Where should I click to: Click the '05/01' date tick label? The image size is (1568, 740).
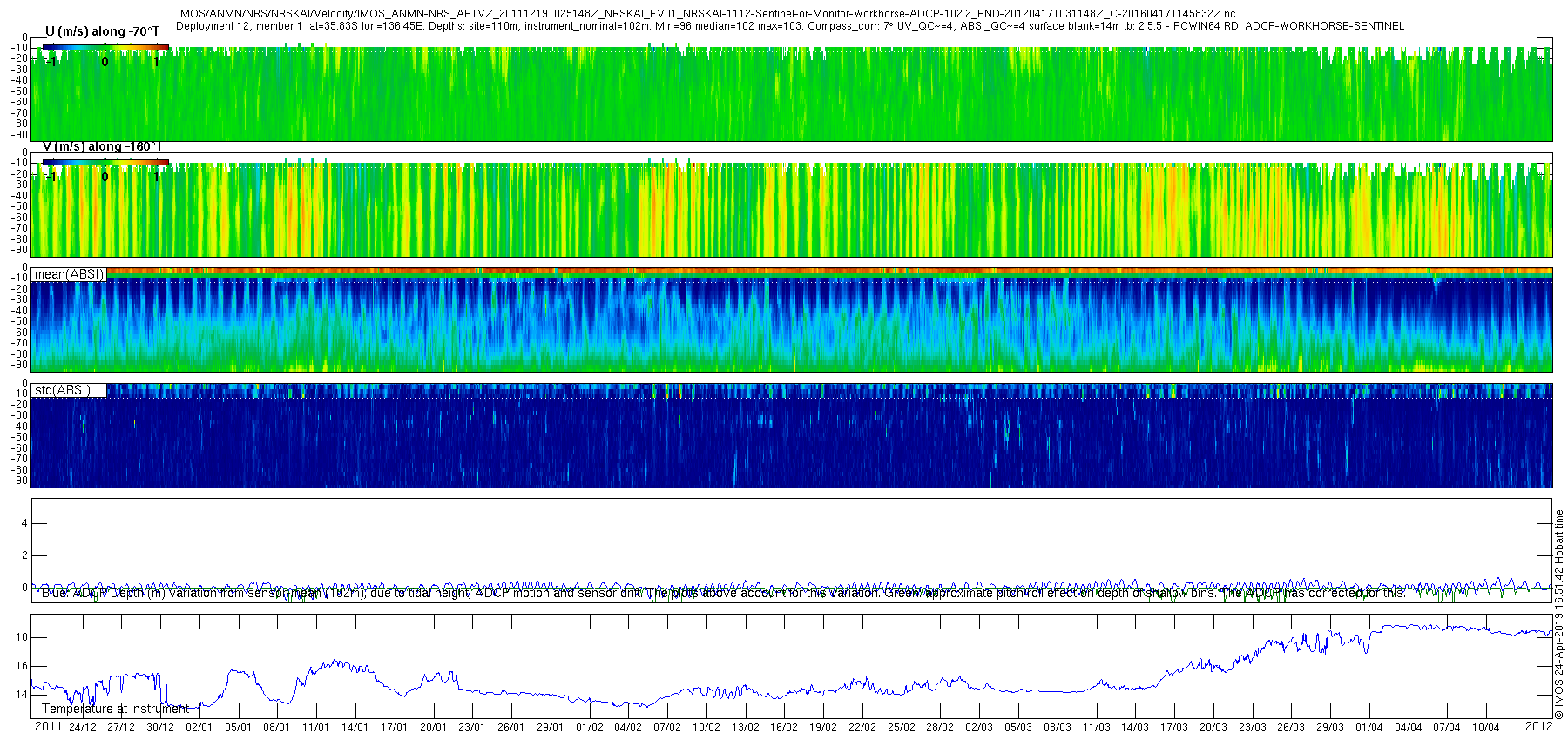[239, 728]
